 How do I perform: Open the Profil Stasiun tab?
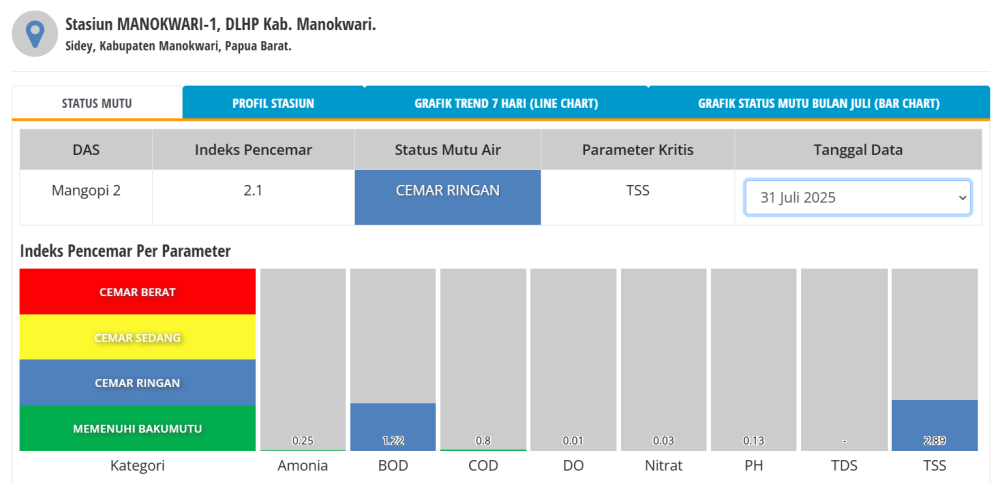pyautogui.click(x=273, y=103)
